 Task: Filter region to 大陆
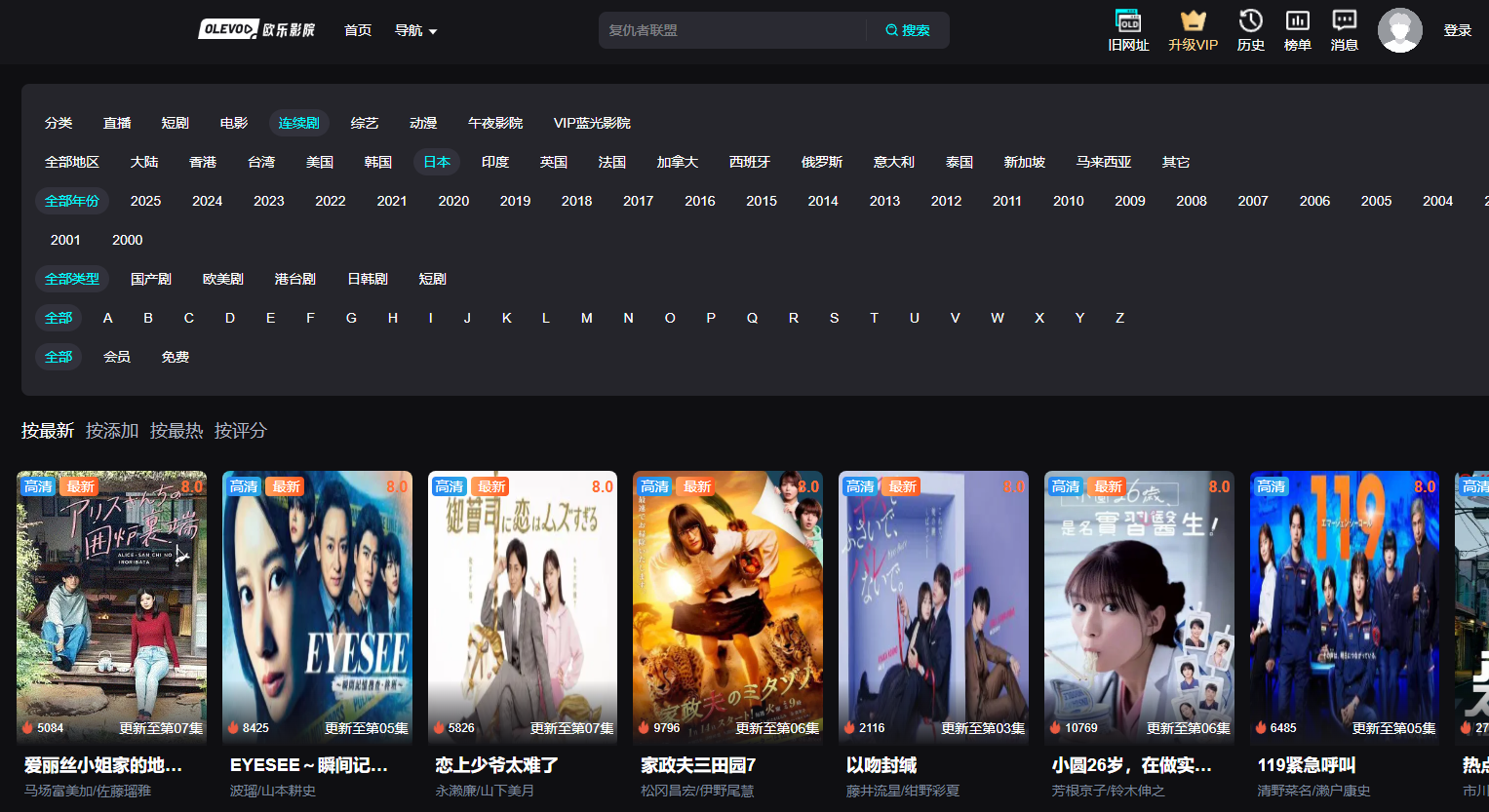coord(144,162)
